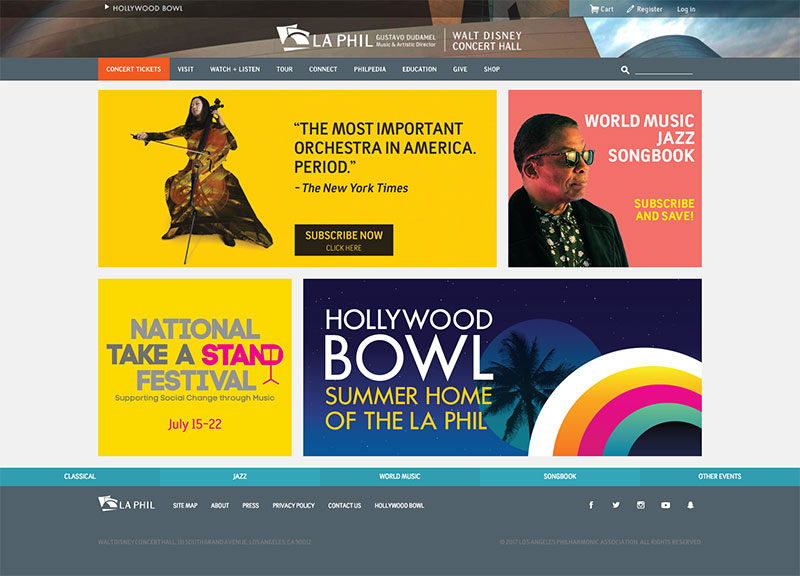Viewport: 800px width, 576px height.
Task: Click the Hollywood Bowl footer link
Action: pyautogui.click(x=399, y=506)
